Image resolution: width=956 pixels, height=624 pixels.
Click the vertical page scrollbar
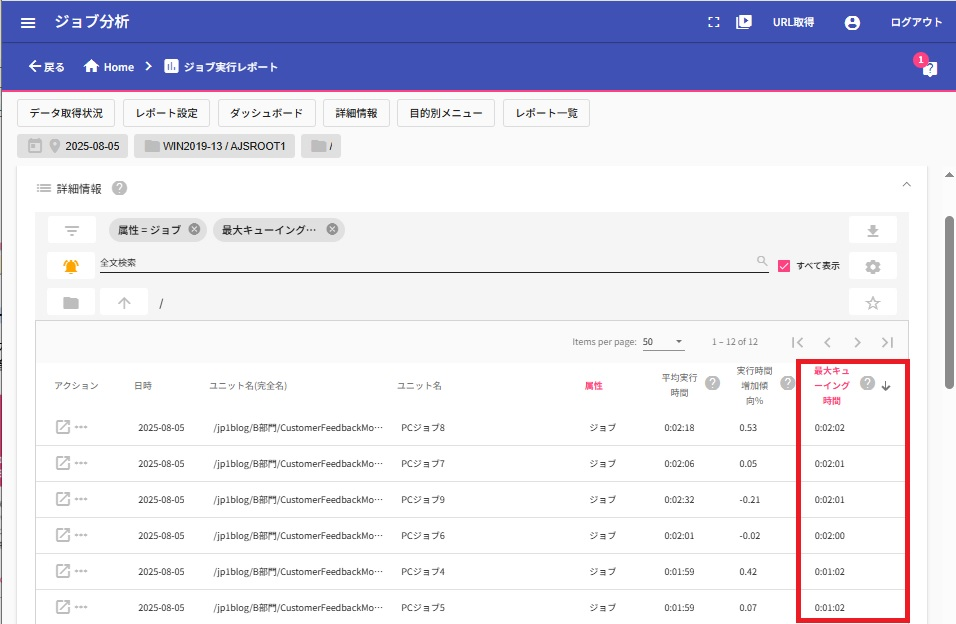tap(949, 302)
